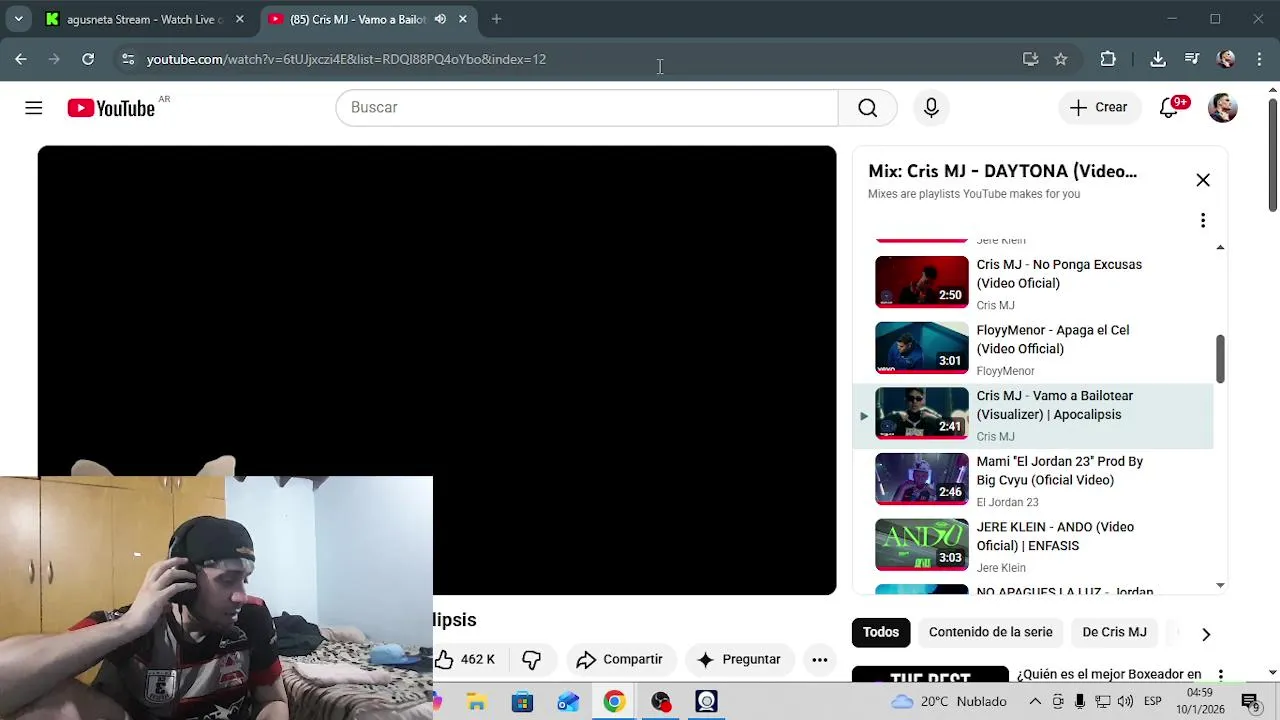Open Google Chrome taskbar icon
Screen dimensions: 1280x720
pos(614,702)
